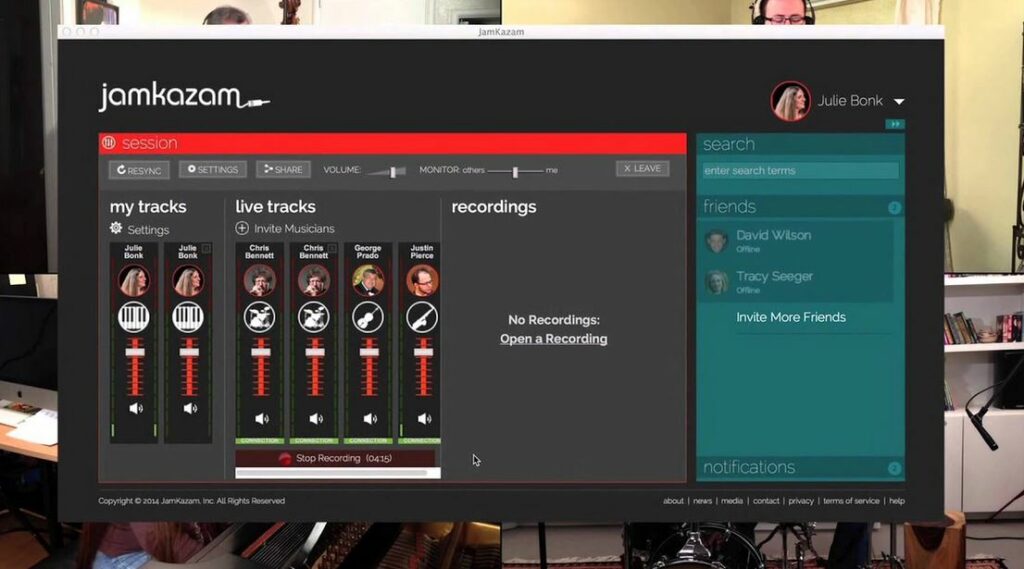Screen dimensions: 1024x569
Task: Open a Recording link
Action: 554,339
